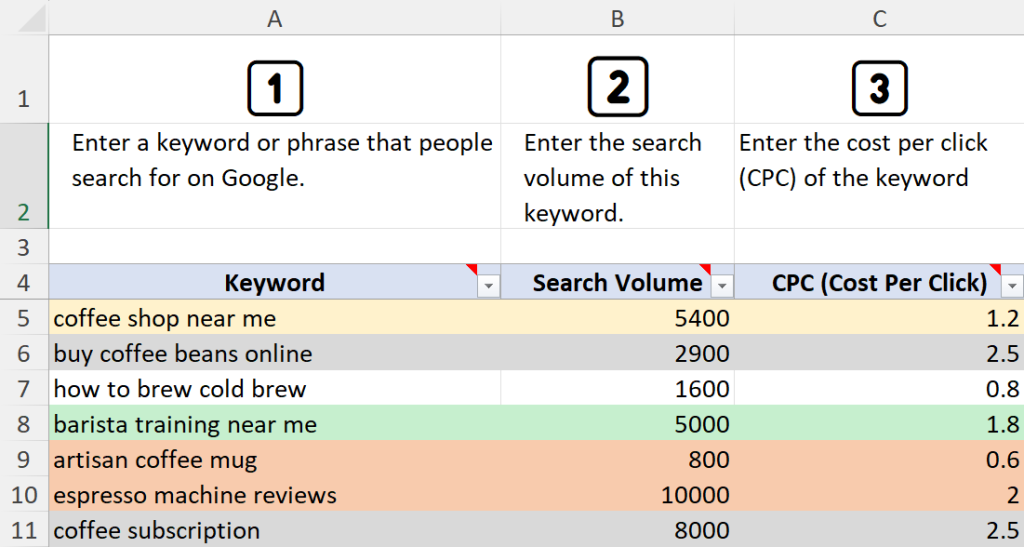1024x547 pixels.
Task: Open the CPC column filter dropdown
Action: [x=1012, y=286]
